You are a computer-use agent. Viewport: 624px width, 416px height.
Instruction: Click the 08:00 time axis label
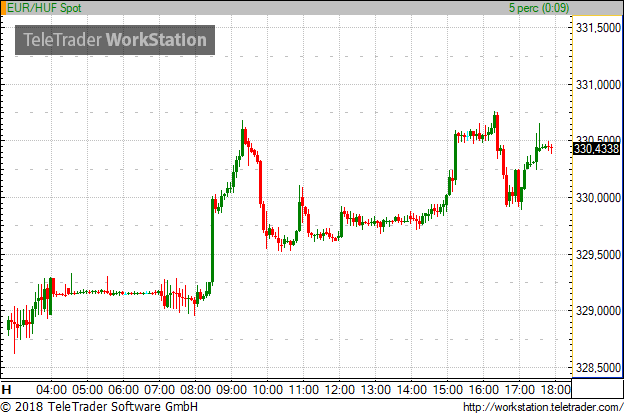tap(195, 389)
